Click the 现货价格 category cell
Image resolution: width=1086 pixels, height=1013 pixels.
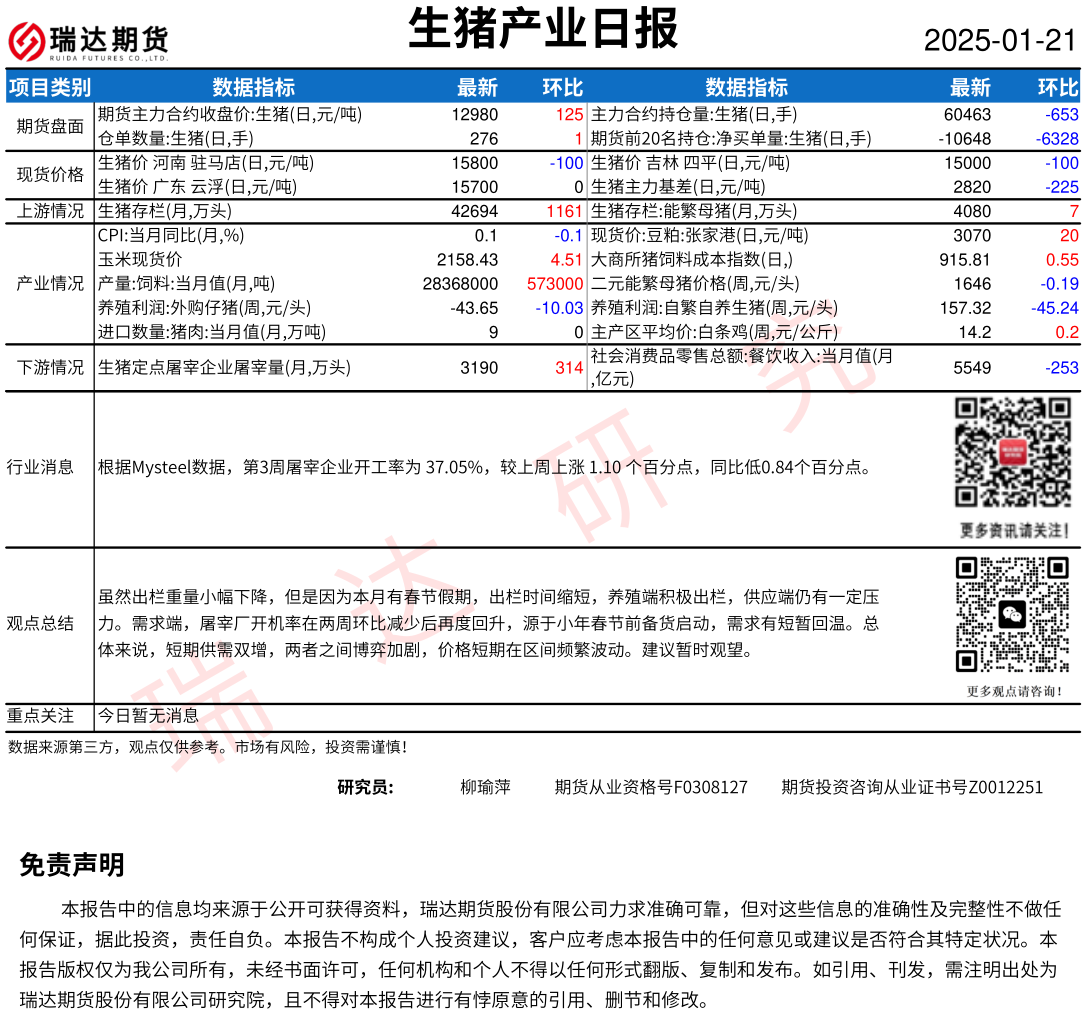[x=50, y=175]
